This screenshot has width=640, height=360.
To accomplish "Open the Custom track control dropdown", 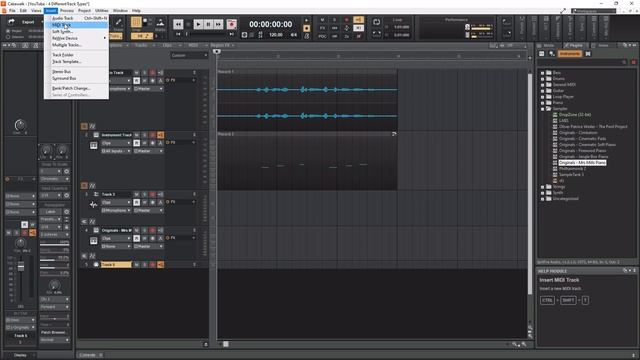I will [189, 55].
